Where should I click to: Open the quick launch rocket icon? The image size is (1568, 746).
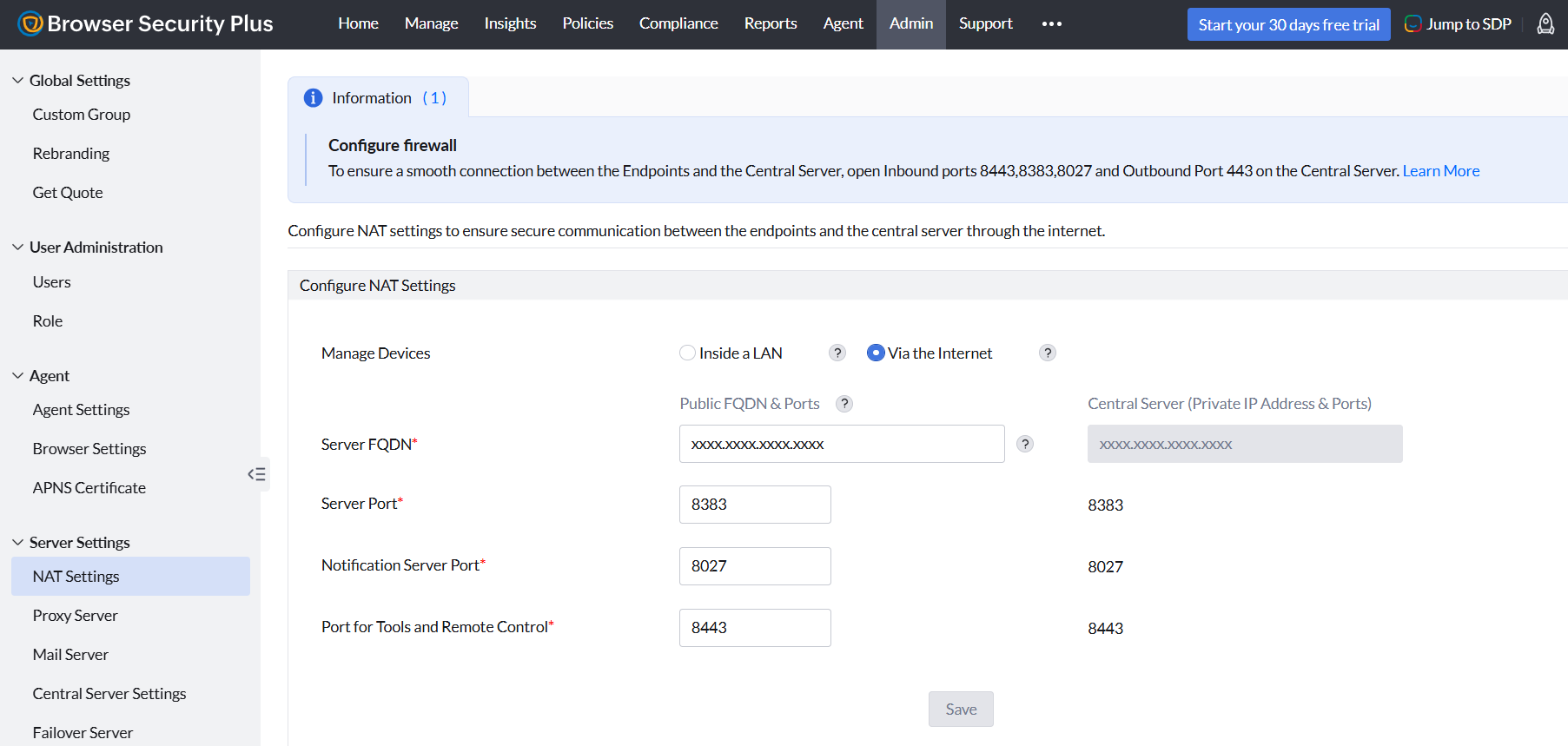(x=1545, y=23)
